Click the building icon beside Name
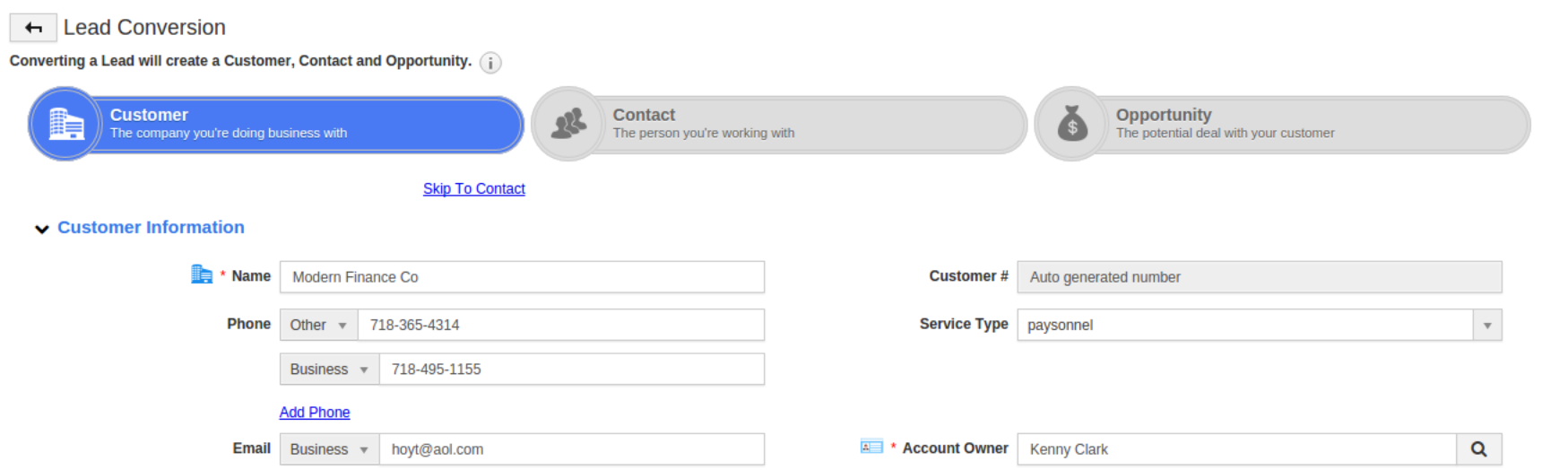 [x=202, y=274]
